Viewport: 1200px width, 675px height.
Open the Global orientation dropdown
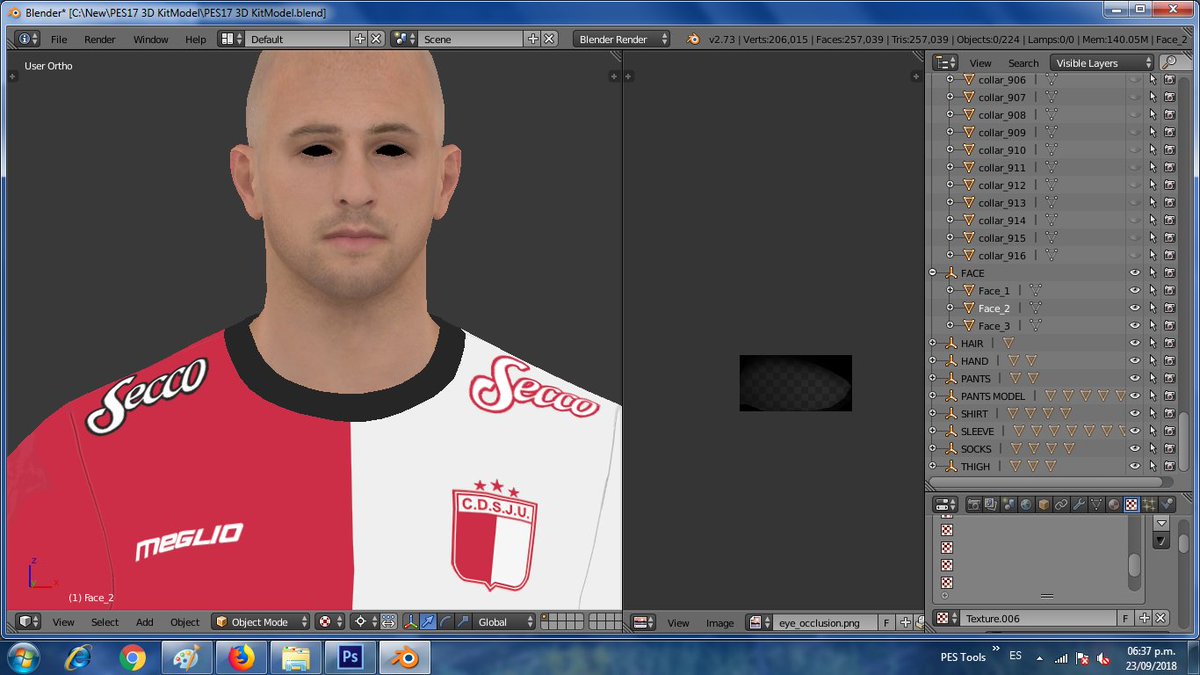(x=505, y=622)
